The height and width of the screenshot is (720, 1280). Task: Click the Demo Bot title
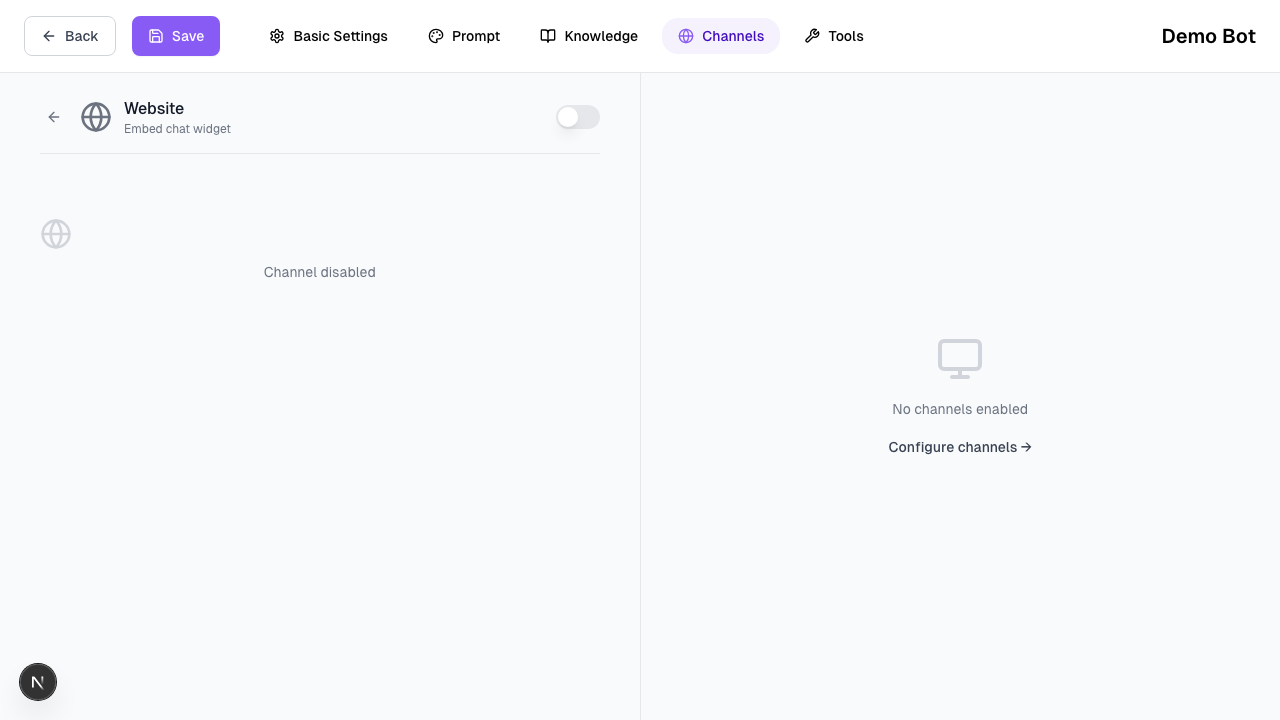[1208, 36]
